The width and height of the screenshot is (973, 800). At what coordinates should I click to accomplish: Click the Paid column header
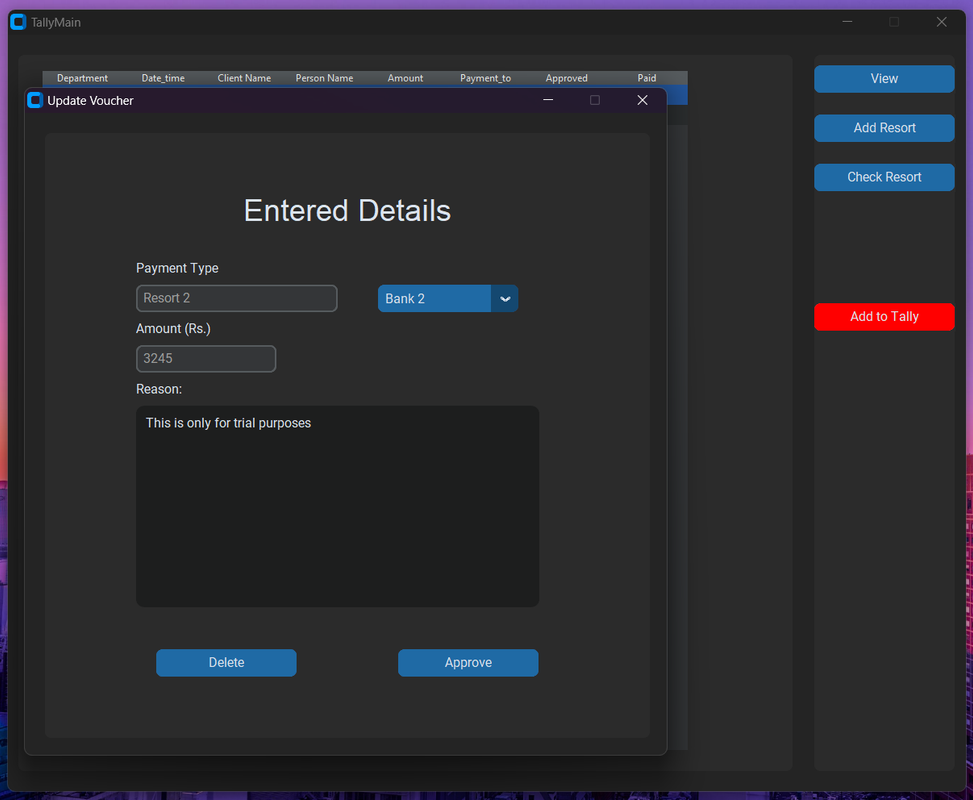pos(647,78)
